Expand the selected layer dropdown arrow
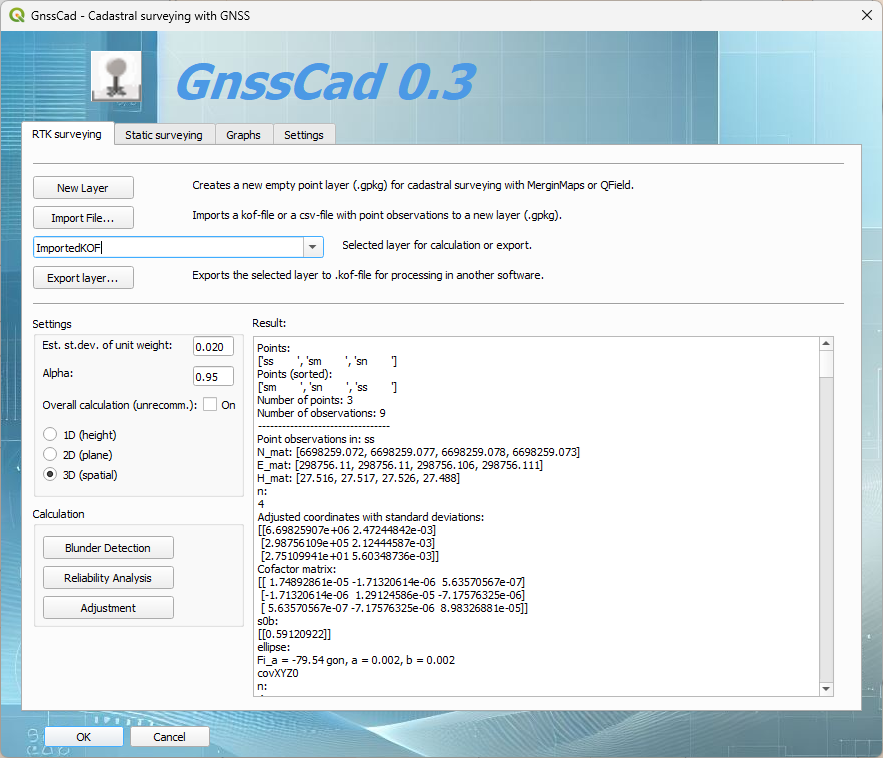This screenshot has height=758, width=883. pyautogui.click(x=313, y=247)
